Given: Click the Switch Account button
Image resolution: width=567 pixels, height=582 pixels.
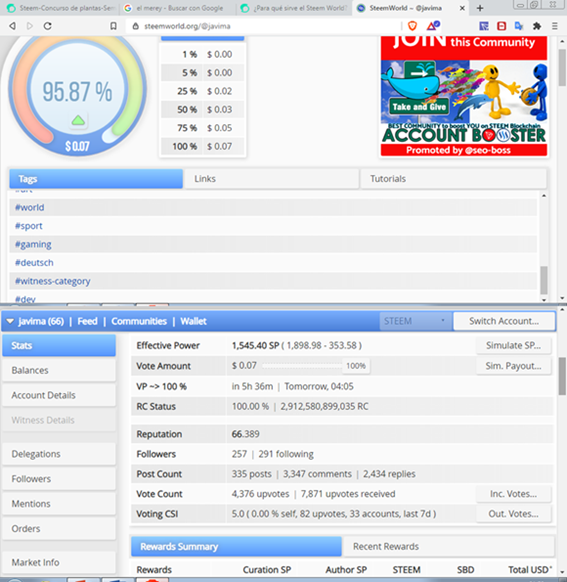Looking at the screenshot, I should click(504, 321).
